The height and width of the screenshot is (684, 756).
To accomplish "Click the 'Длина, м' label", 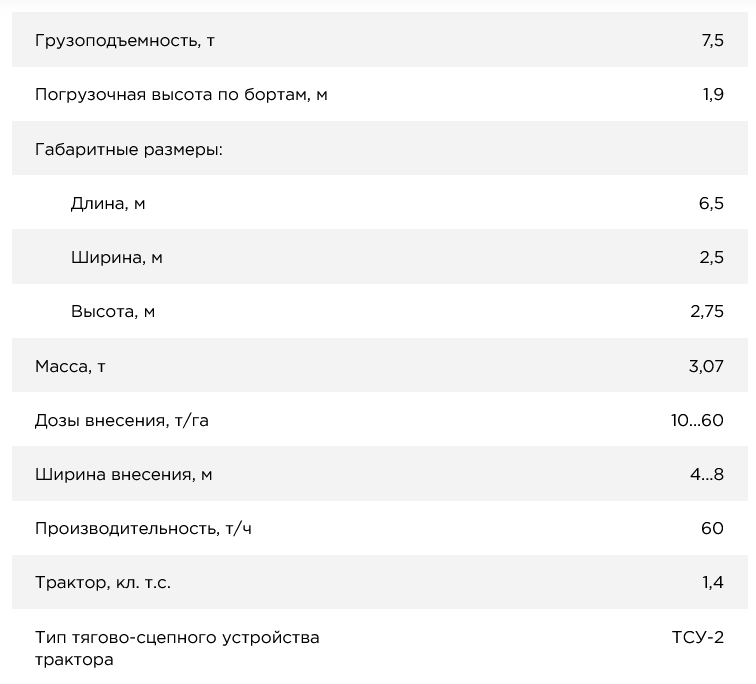I will (108, 204).
